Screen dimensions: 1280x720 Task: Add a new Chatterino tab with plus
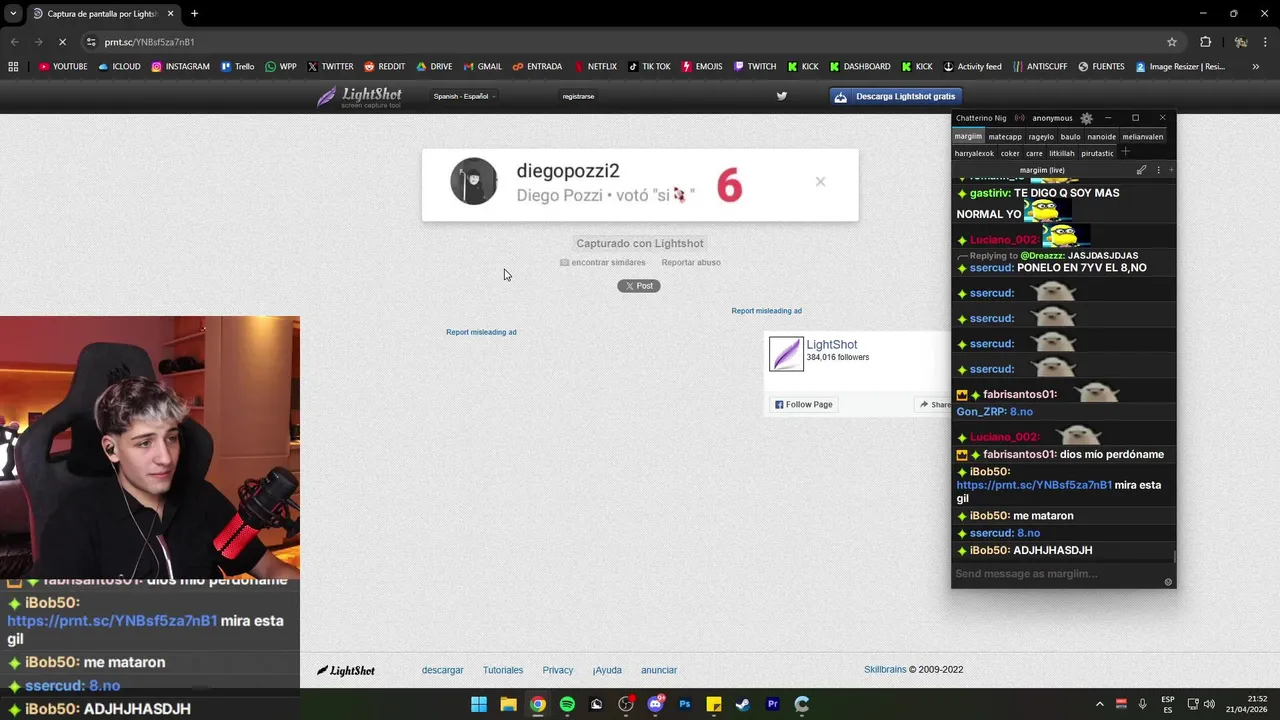pos(1125,152)
